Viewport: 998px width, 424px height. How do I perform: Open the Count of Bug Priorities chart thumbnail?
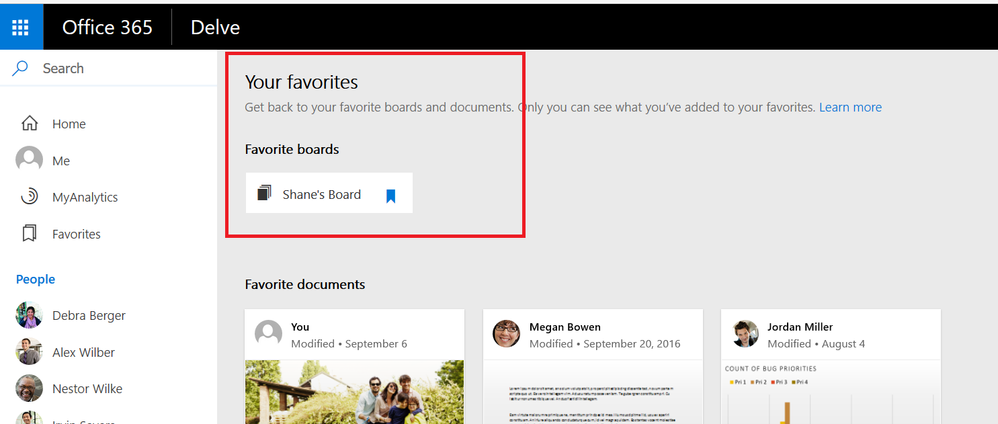click(831, 392)
